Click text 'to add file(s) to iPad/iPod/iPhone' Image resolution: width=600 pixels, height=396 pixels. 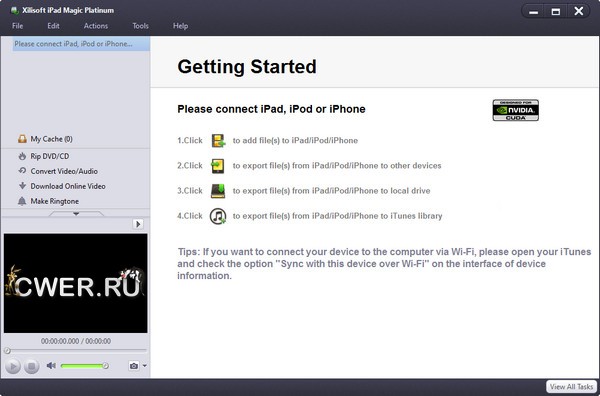pyautogui.click(x=295, y=140)
